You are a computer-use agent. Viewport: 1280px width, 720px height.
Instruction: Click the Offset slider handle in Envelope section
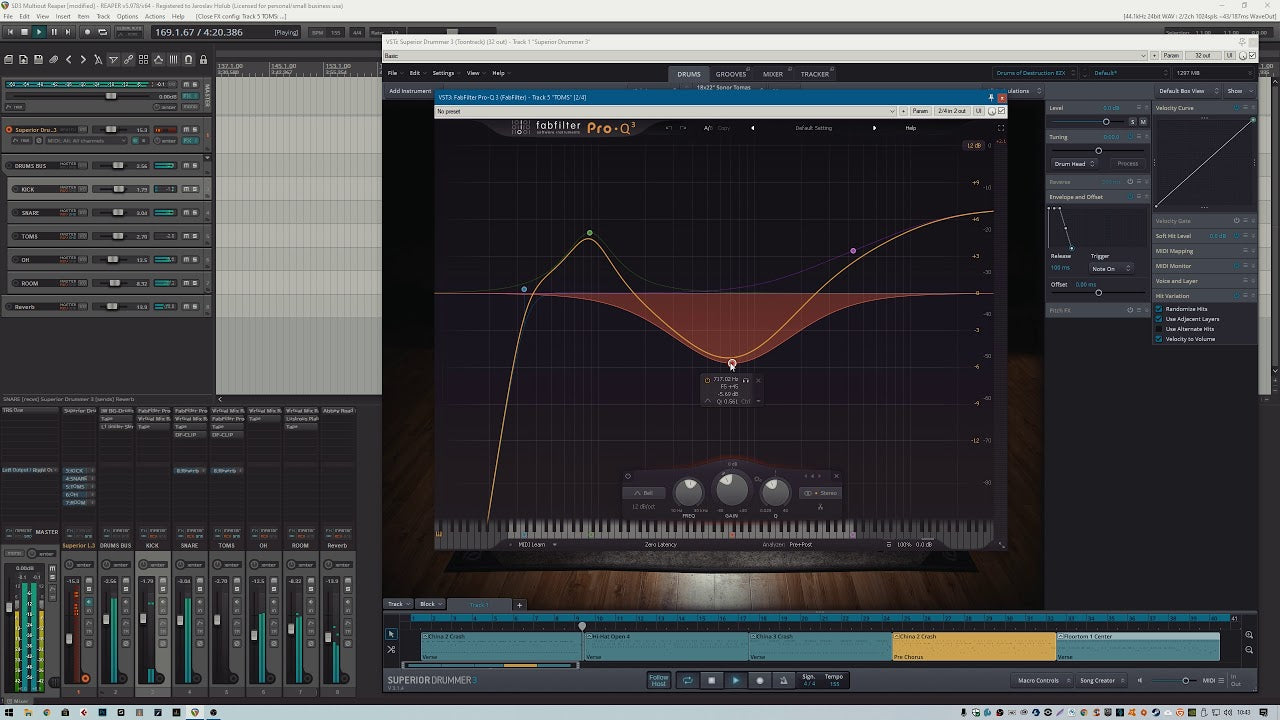(1099, 292)
